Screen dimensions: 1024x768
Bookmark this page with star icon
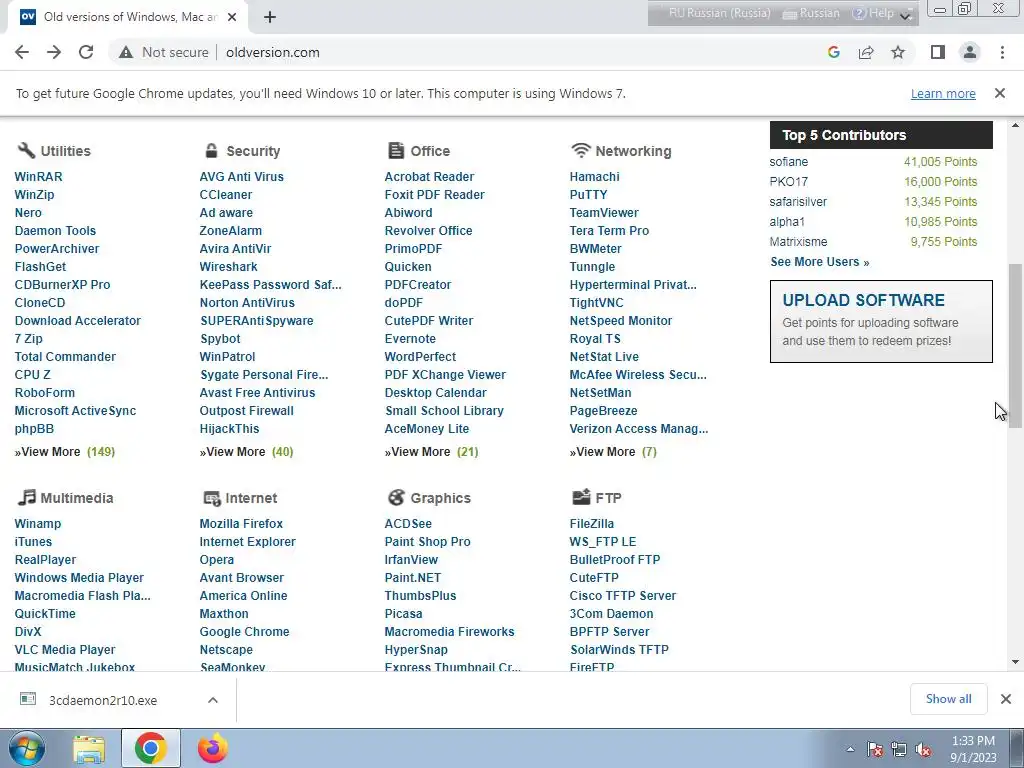898,52
